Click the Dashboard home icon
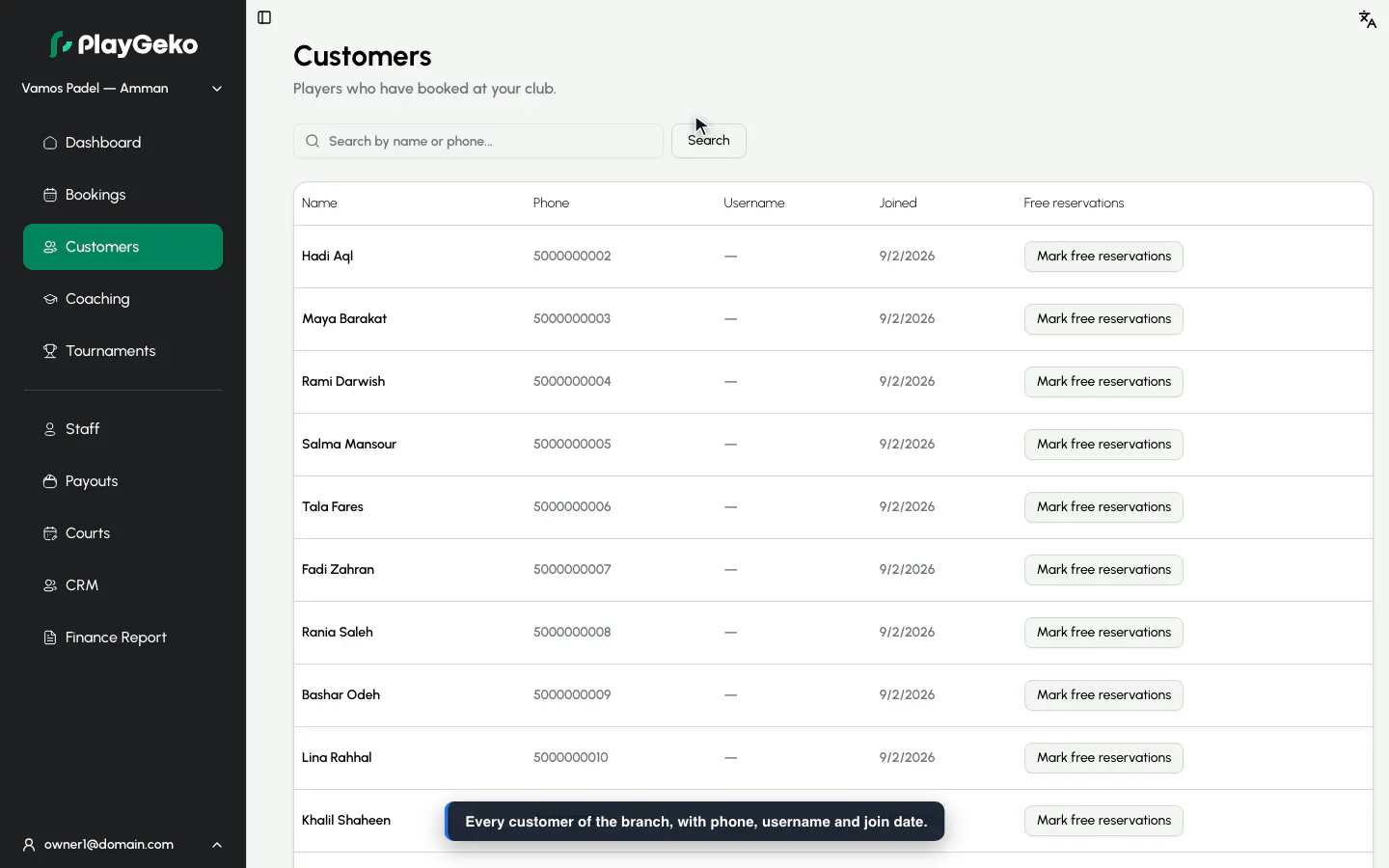This screenshot has height=868, width=1389. [50, 143]
